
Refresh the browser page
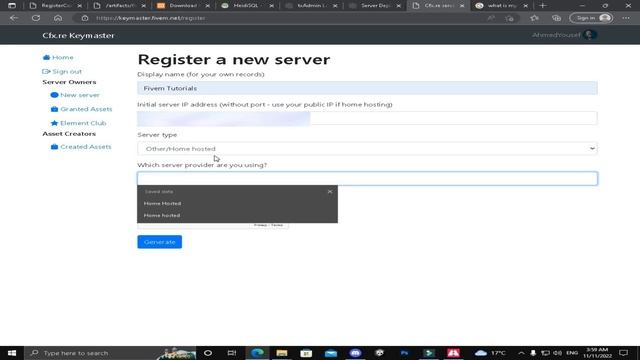pos(36,18)
